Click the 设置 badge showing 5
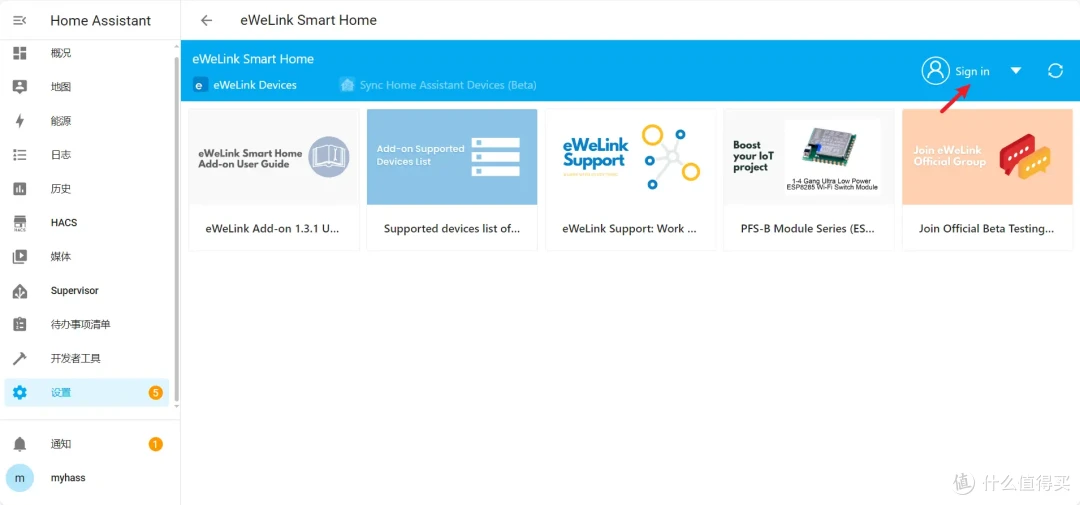 pyautogui.click(x=156, y=393)
